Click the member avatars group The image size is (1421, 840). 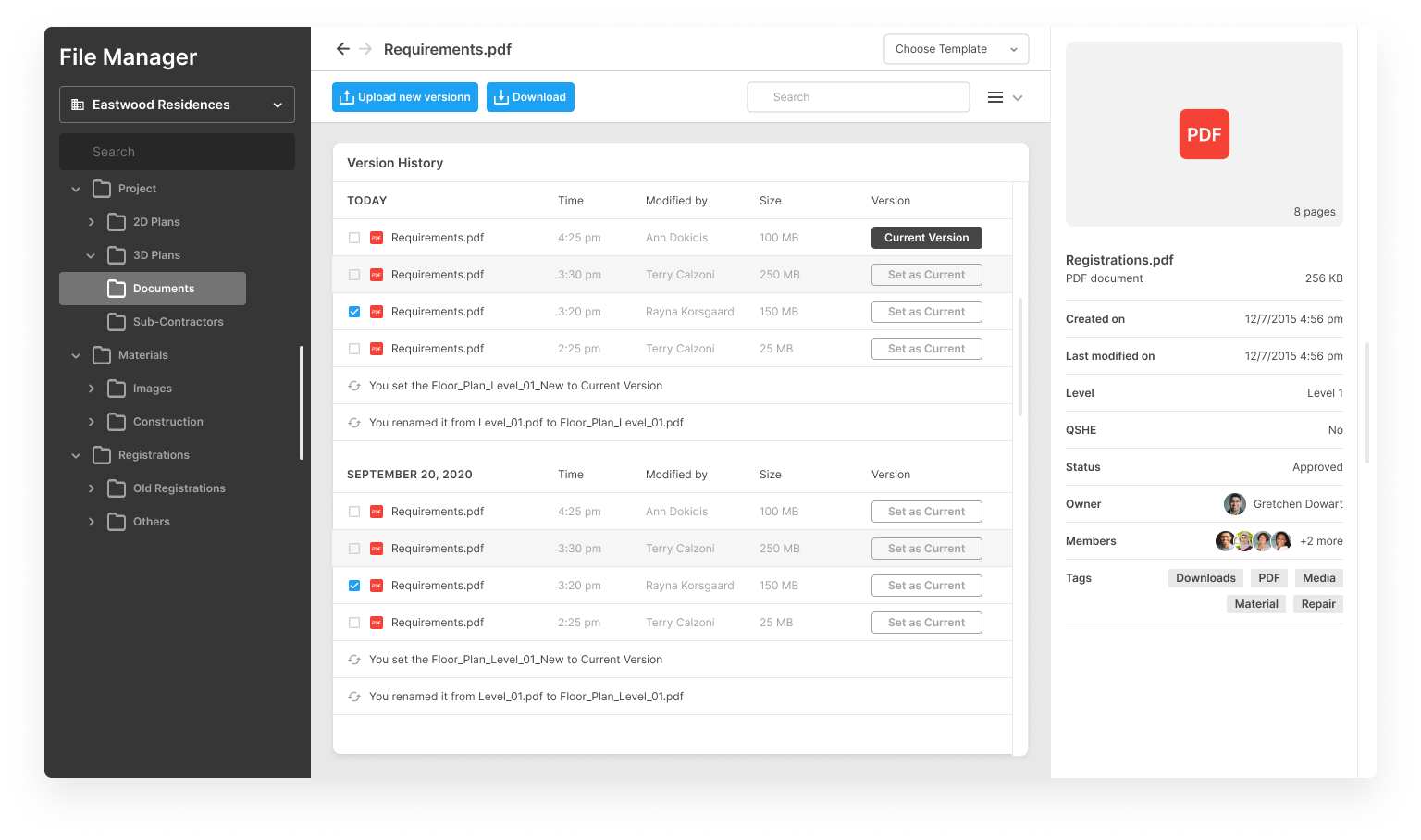coord(1253,541)
